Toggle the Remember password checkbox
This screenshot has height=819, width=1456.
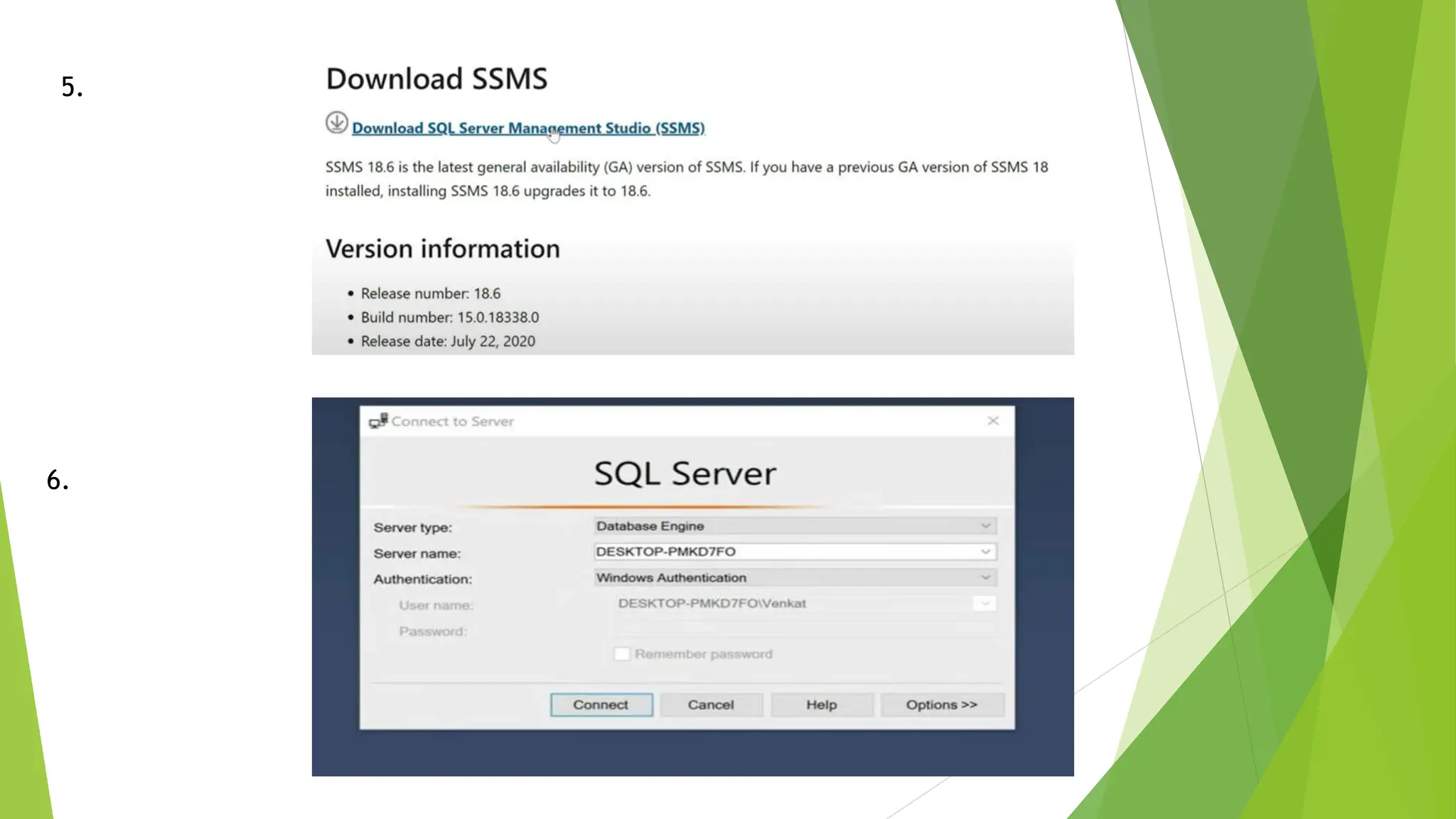(622, 654)
